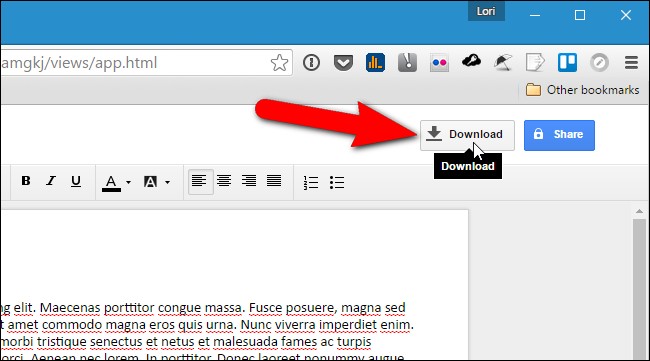The image size is (650, 361).
Task: Click the scrollbar up arrow
Action: pos(639,211)
